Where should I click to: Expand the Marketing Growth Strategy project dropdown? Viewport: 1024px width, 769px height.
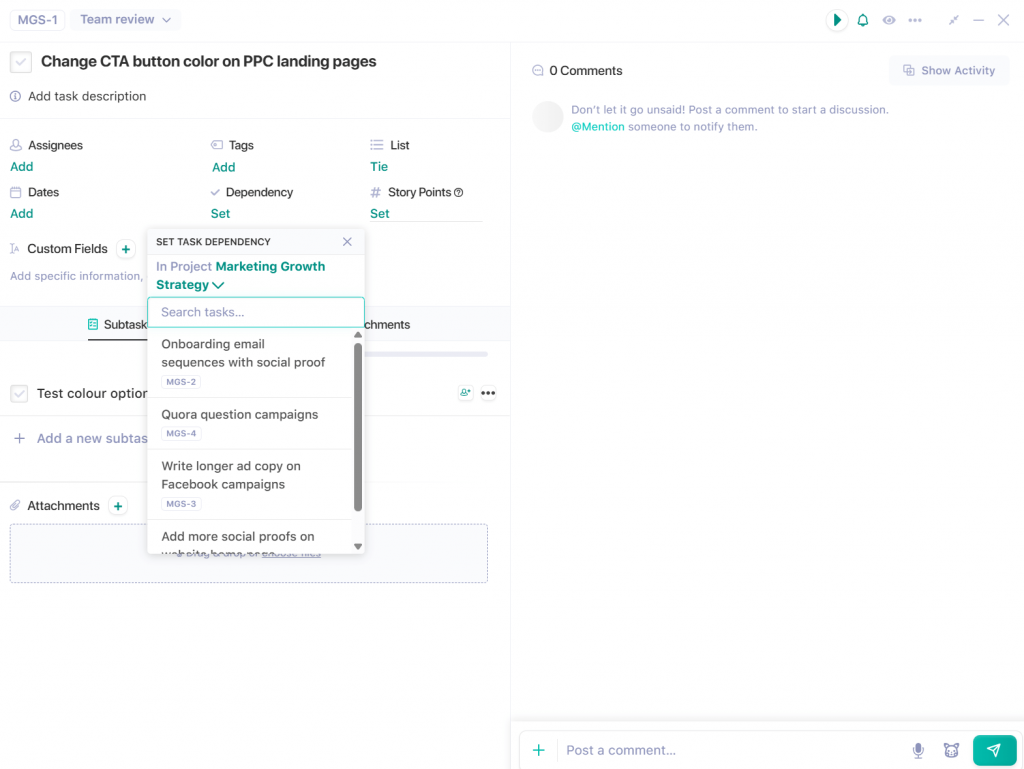pos(240,275)
